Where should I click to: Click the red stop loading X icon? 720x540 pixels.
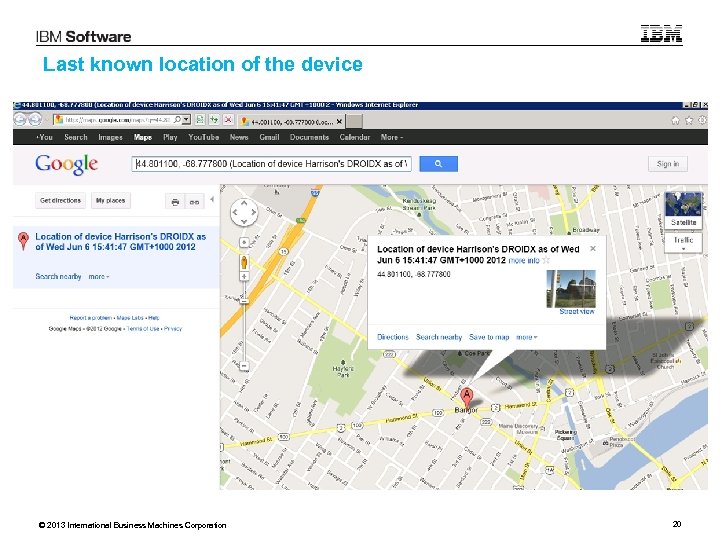[228, 120]
